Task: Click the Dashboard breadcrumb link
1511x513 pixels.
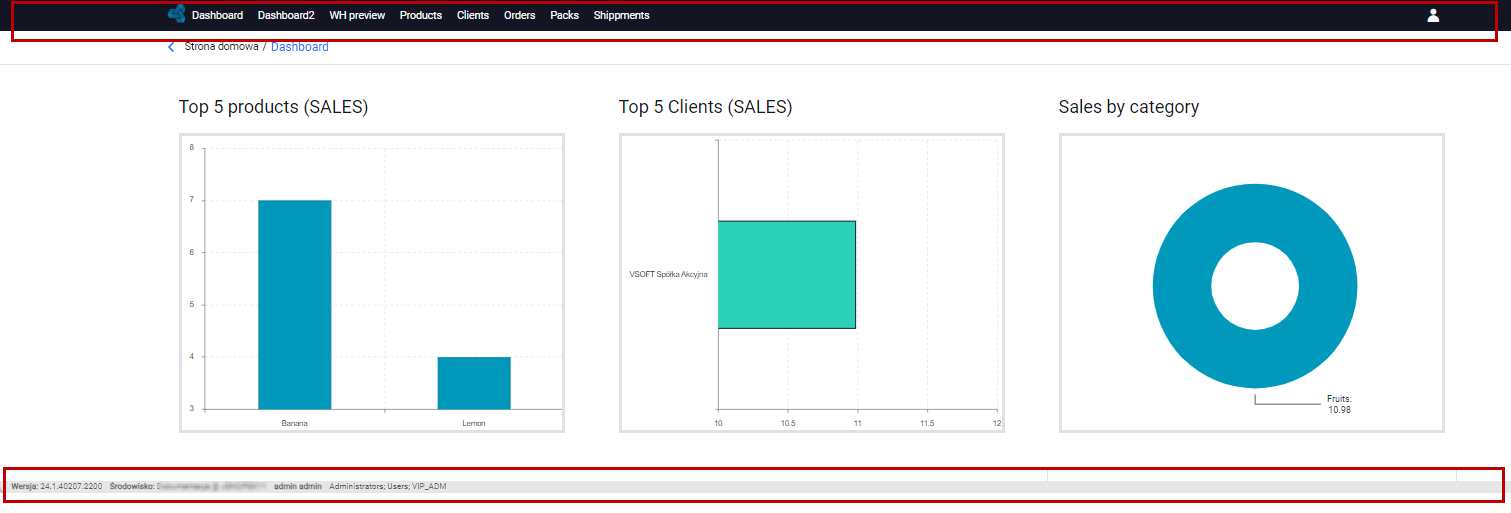Action: pos(300,47)
